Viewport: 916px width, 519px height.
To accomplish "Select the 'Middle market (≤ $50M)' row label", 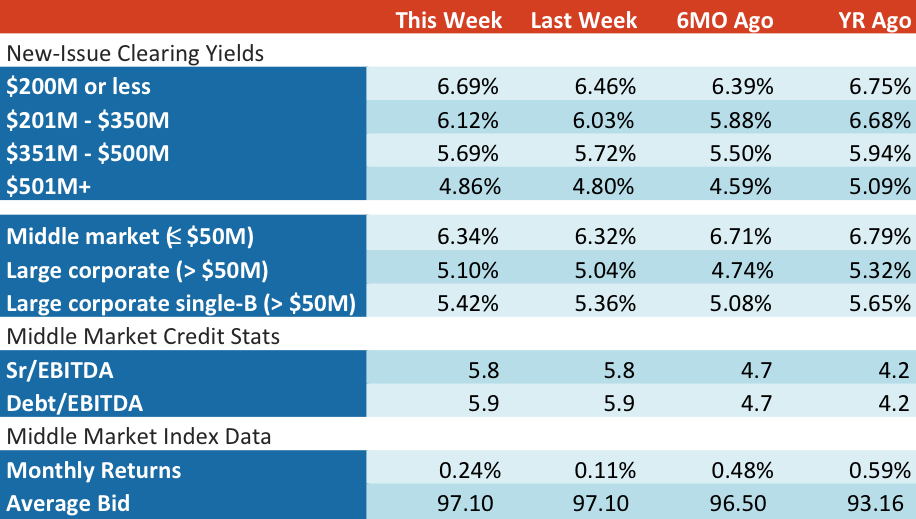I will 130,237.
